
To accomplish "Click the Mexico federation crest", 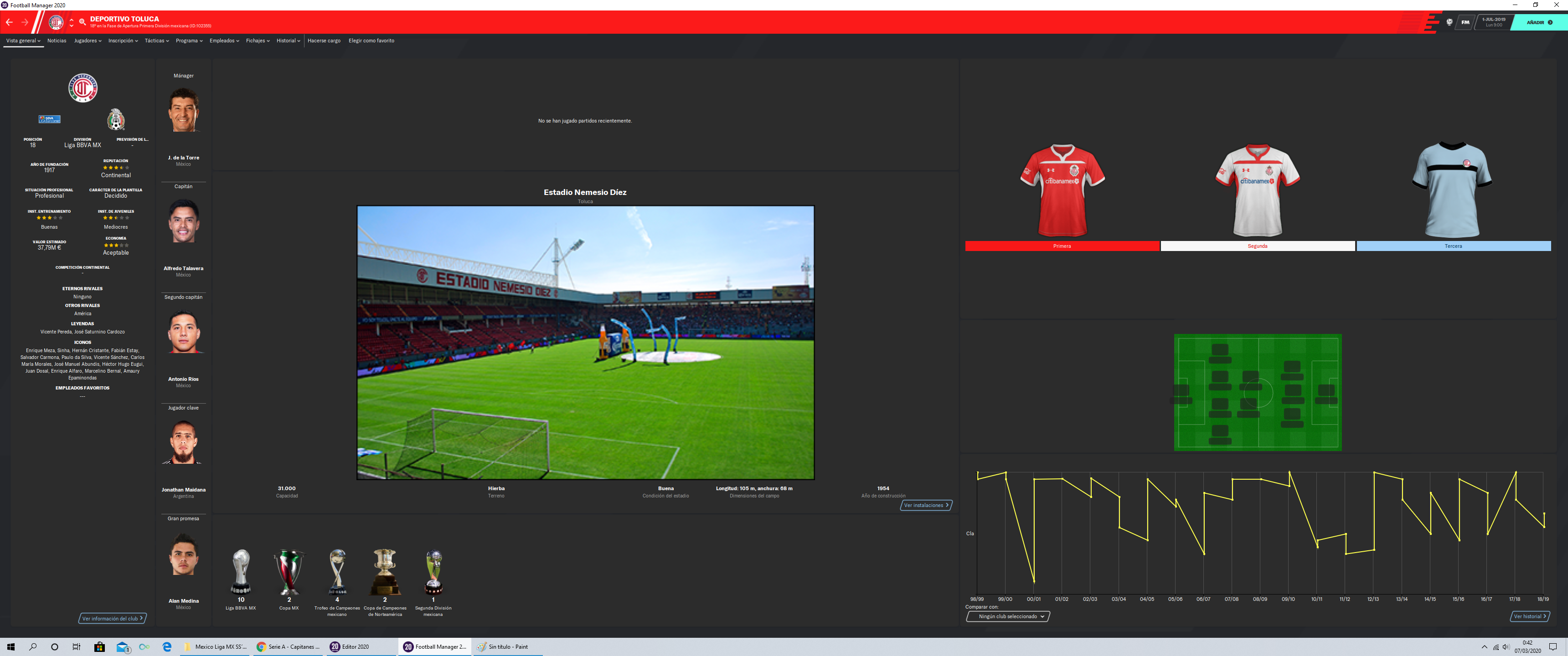I will point(116,119).
